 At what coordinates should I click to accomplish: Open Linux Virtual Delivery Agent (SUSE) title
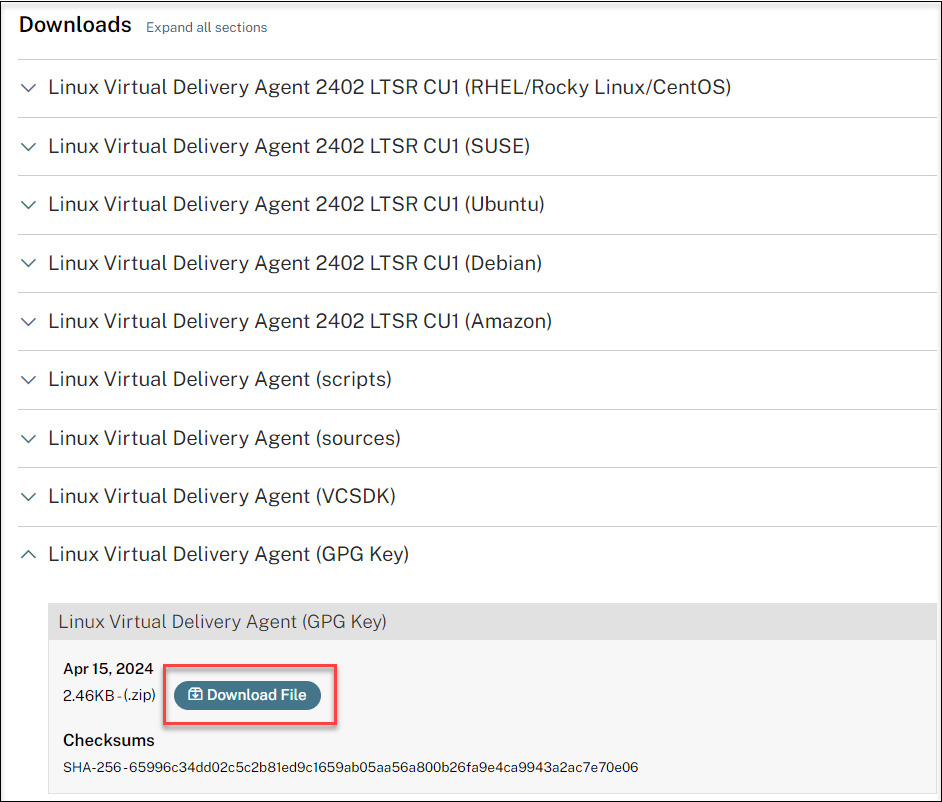[x=289, y=147]
